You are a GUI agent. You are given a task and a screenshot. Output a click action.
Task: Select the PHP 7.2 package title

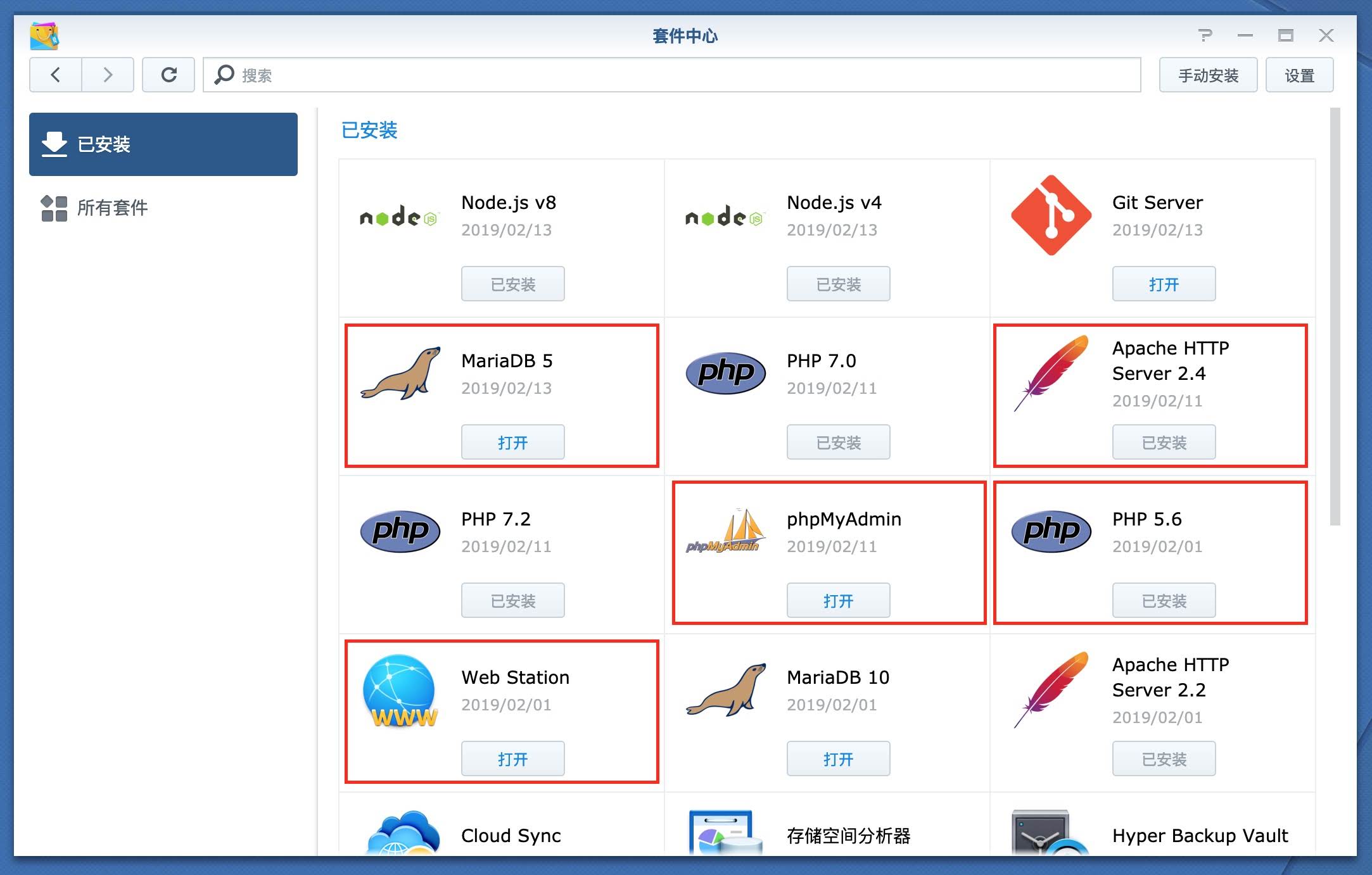[x=496, y=519]
